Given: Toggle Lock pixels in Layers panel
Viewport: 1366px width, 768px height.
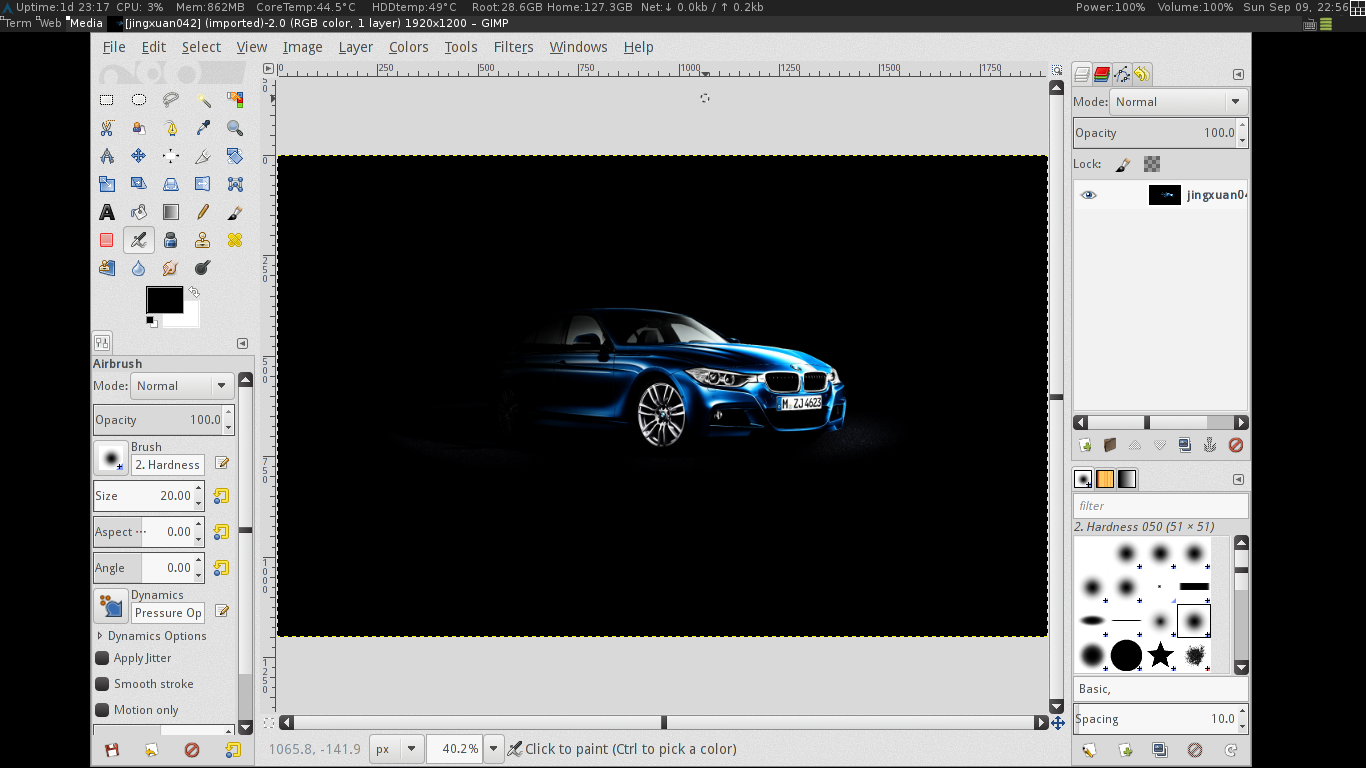Looking at the screenshot, I should coord(1123,164).
